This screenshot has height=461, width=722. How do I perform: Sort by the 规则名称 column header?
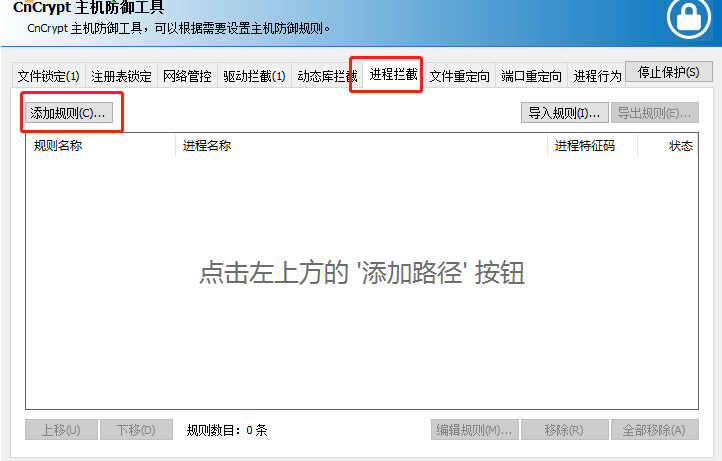tap(58, 146)
